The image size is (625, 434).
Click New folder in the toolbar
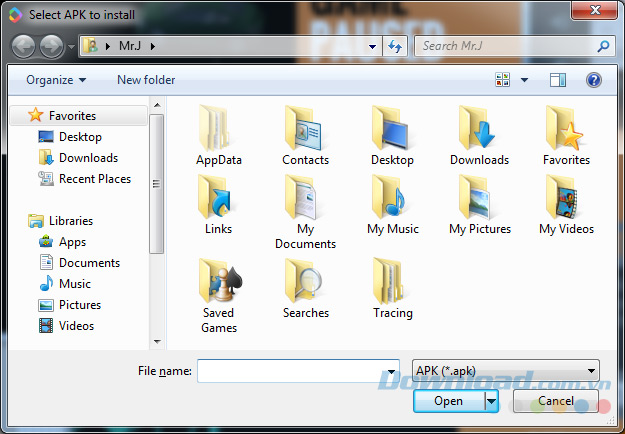[146, 80]
